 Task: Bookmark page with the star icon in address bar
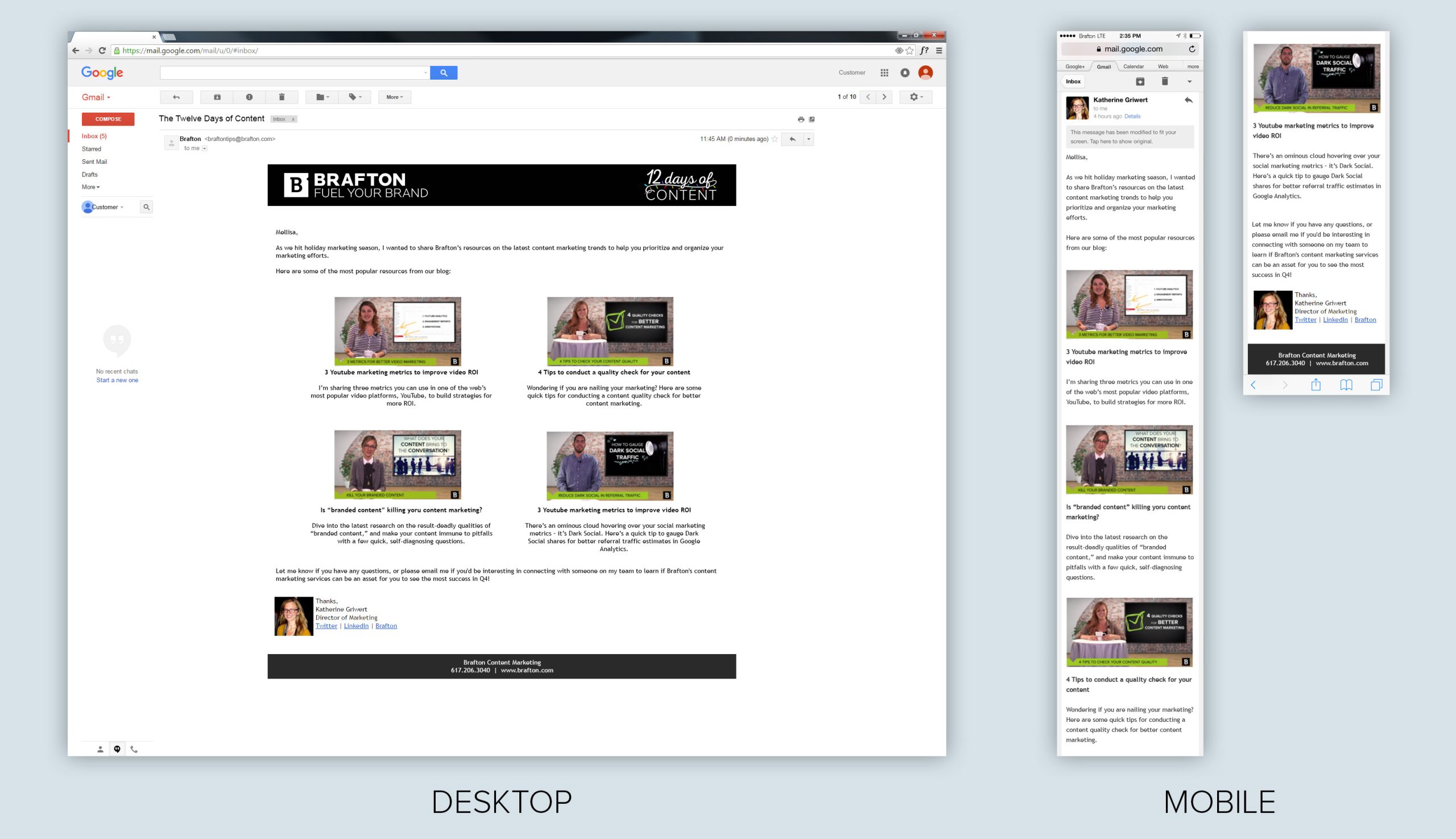[x=909, y=51]
